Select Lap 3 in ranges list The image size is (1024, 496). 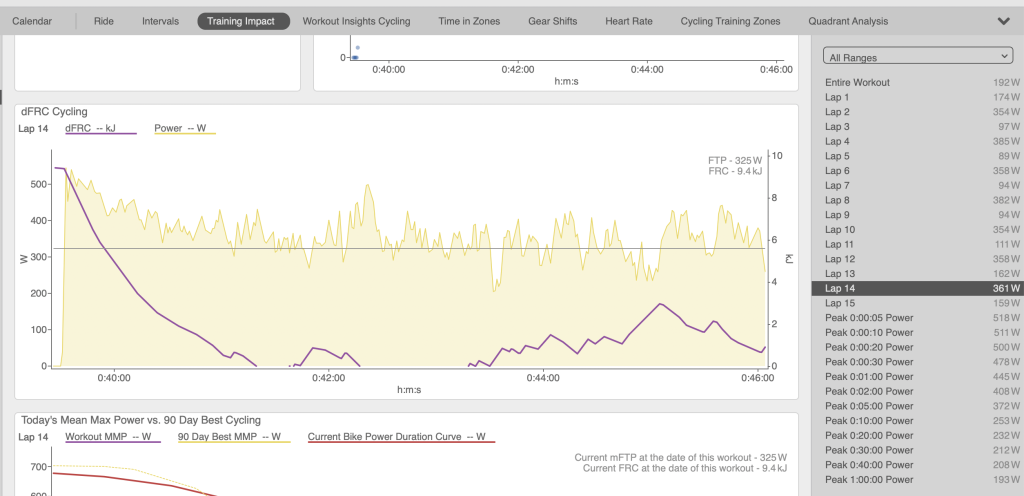(918, 127)
